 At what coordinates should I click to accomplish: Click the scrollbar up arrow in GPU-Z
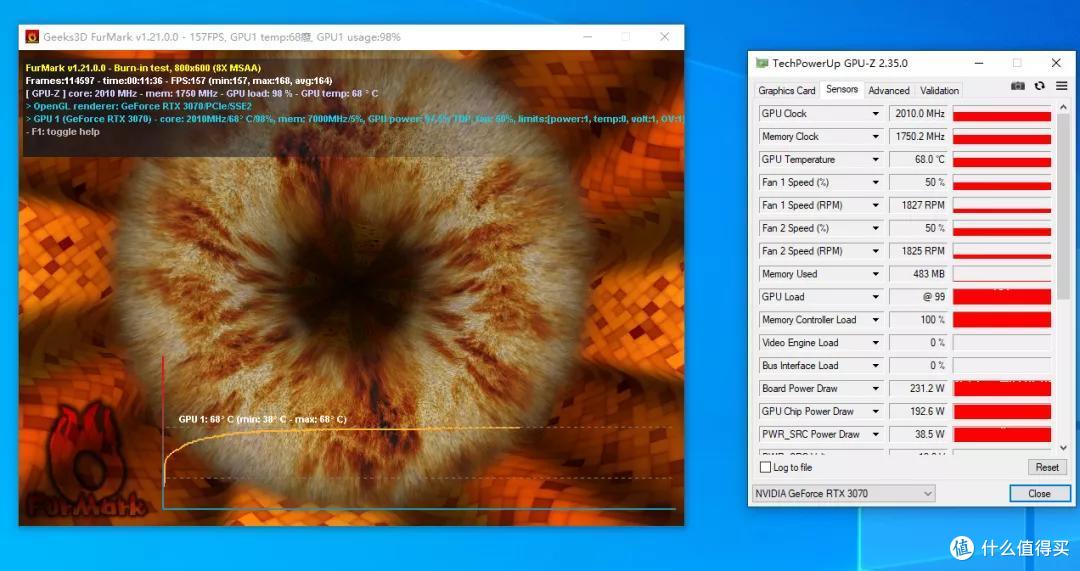(1063, 107)
